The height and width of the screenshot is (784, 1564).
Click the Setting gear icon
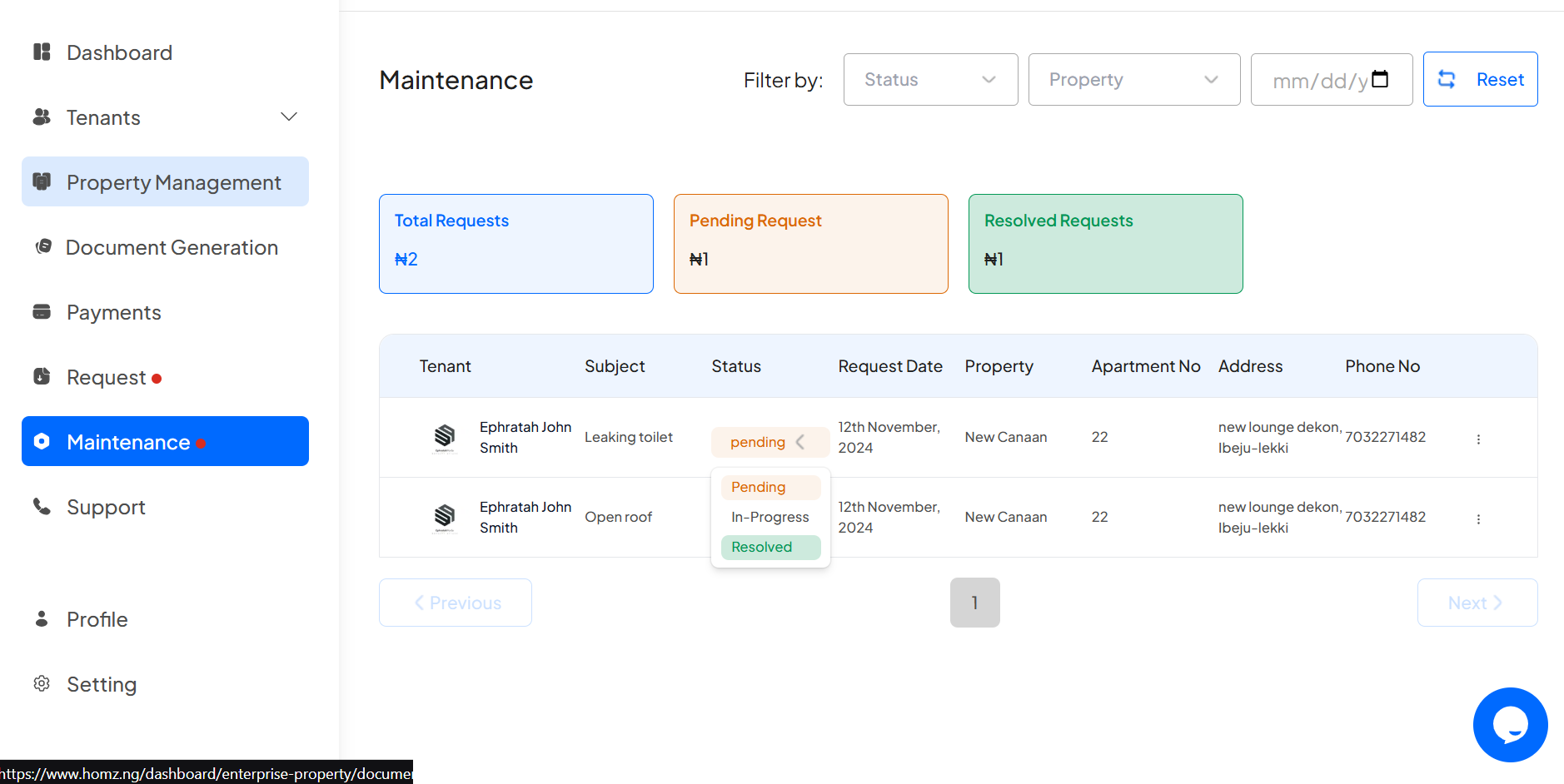pos(42,683)
